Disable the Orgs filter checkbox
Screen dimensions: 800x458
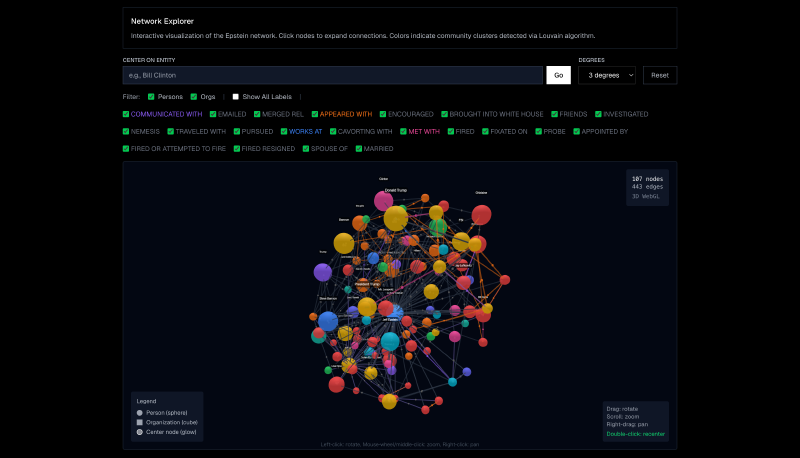pyautogui.click(x=193, y=97)
